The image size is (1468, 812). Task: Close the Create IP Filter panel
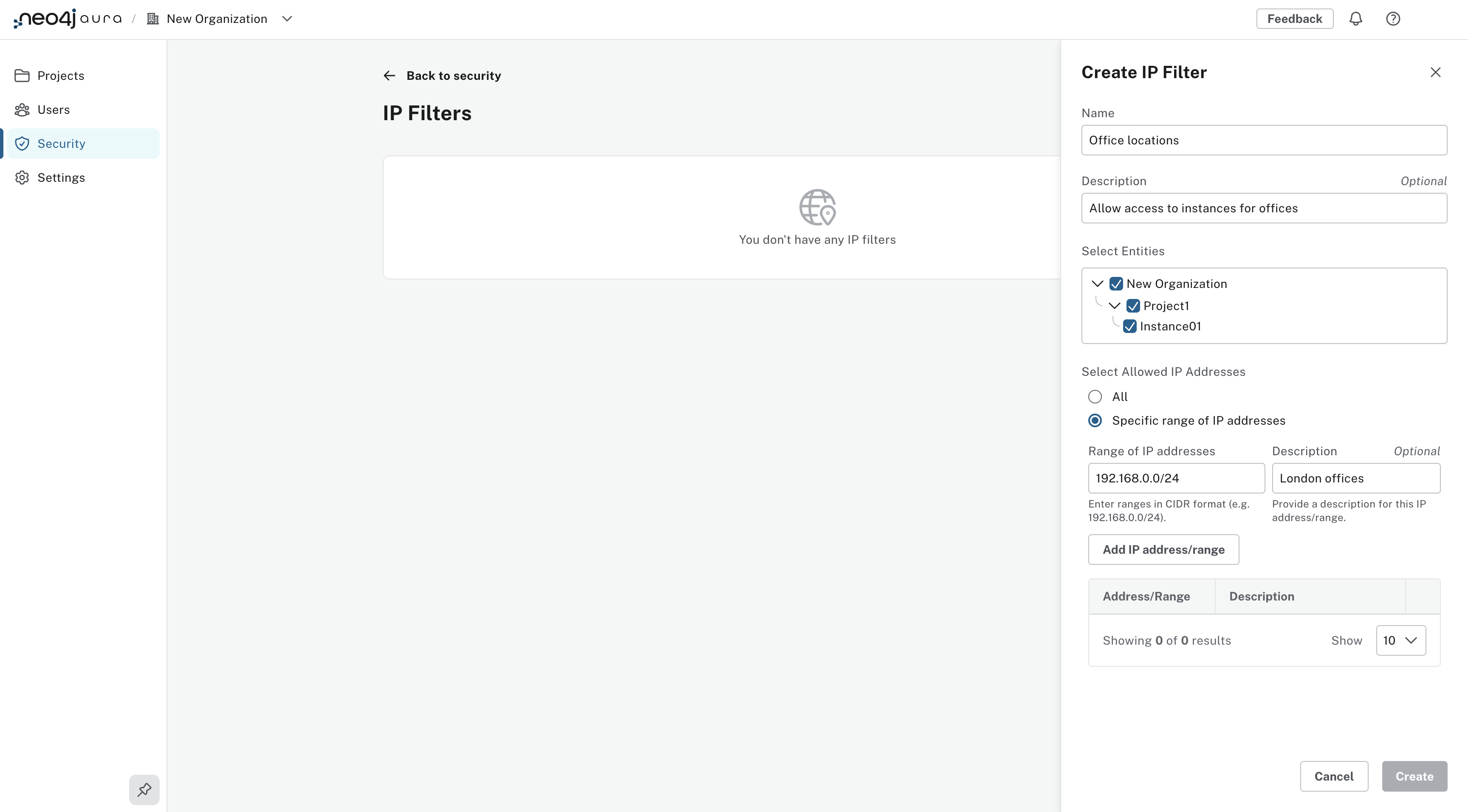click(1435, 72)
